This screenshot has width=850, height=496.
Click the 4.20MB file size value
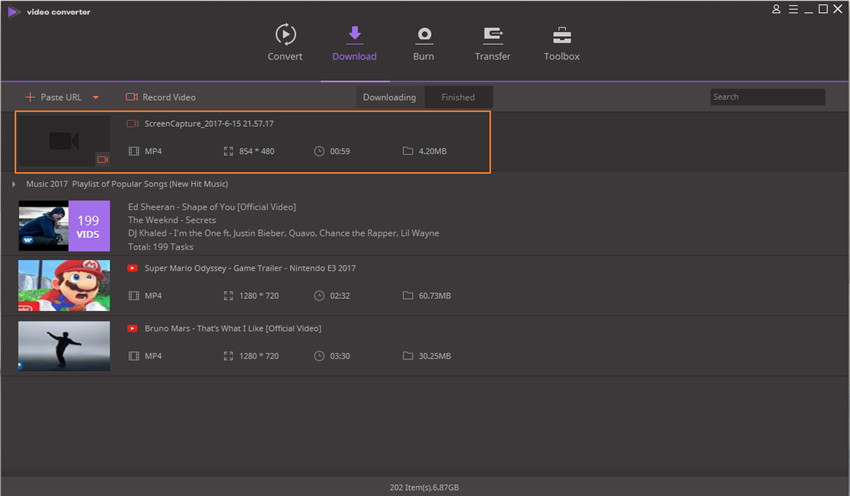[433, 151]
